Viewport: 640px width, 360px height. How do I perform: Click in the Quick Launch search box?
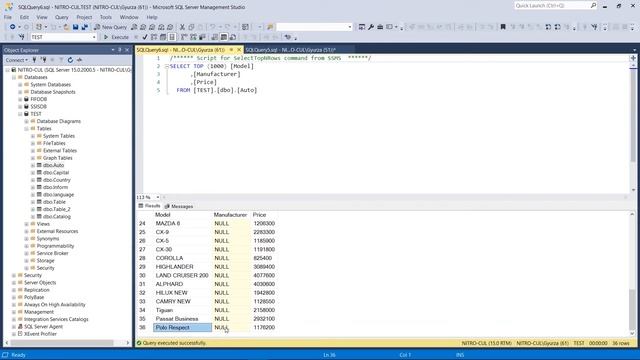551,5
